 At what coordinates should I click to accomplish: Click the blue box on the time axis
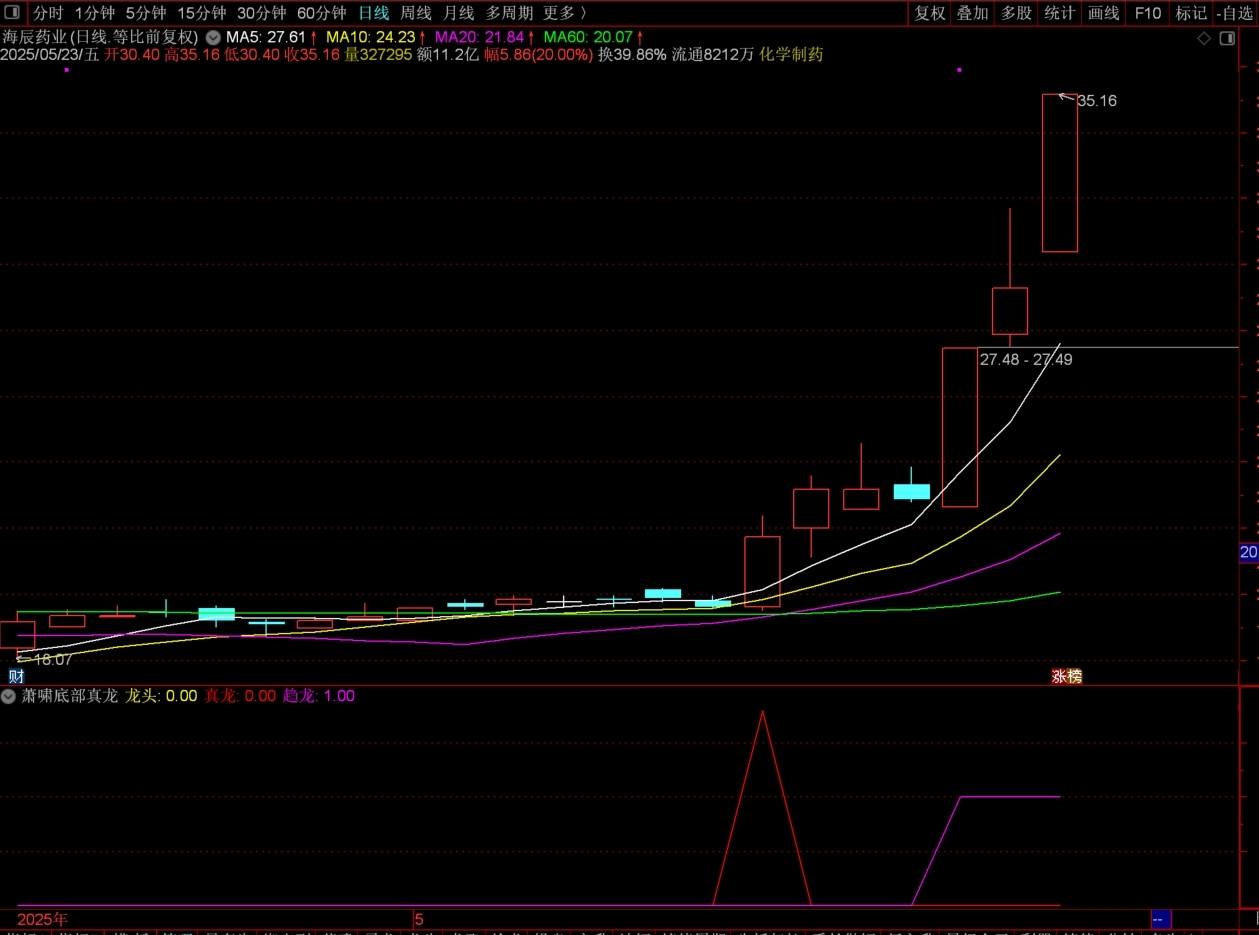pyautogui.click(x=1160, y=919)
